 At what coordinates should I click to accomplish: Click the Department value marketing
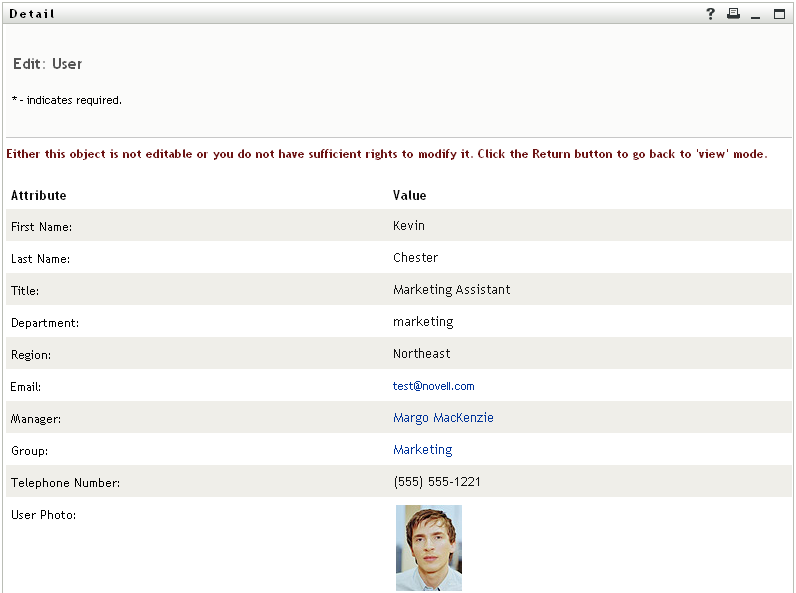[423, 322]
